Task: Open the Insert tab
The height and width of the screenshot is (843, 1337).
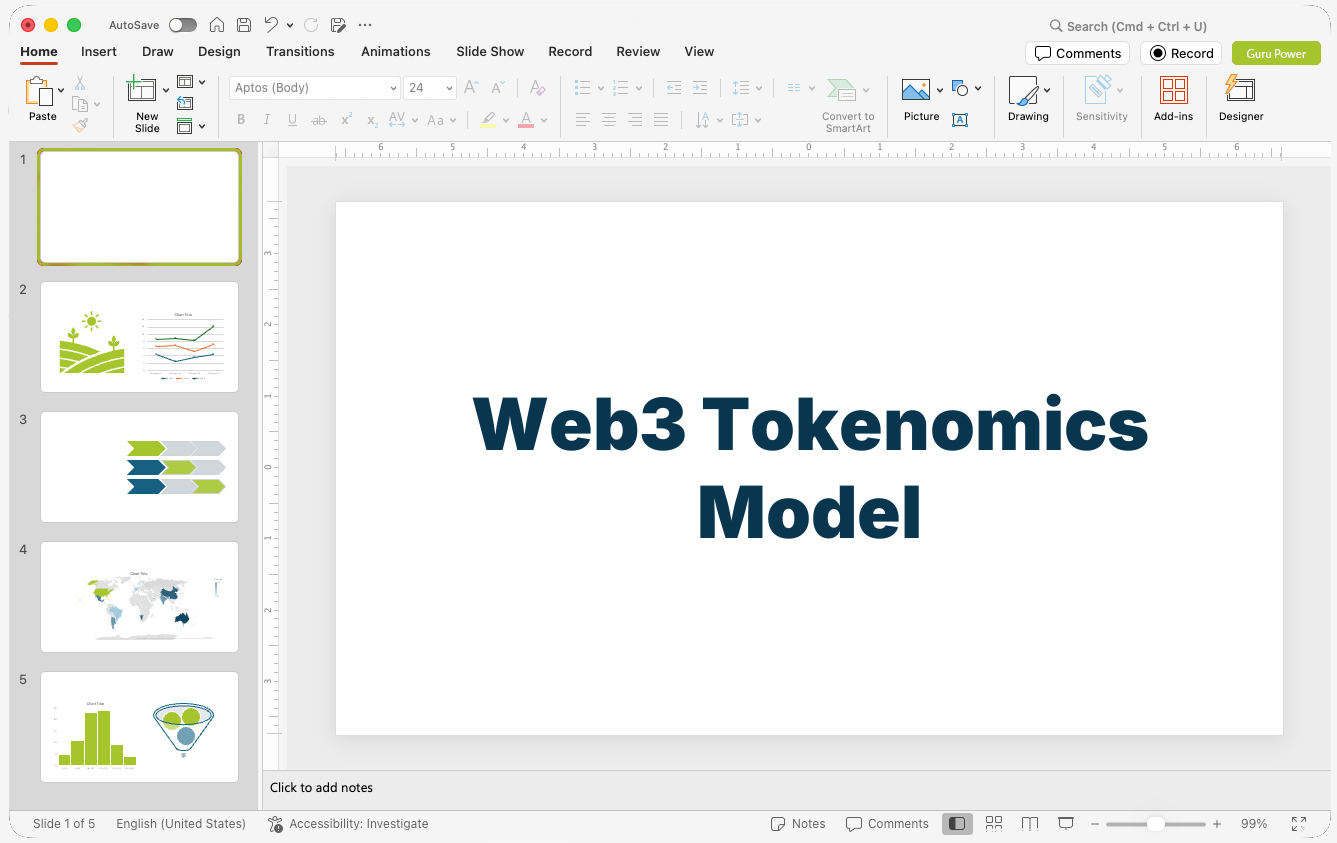Action: pyautogui.click(x=99, y=52)
